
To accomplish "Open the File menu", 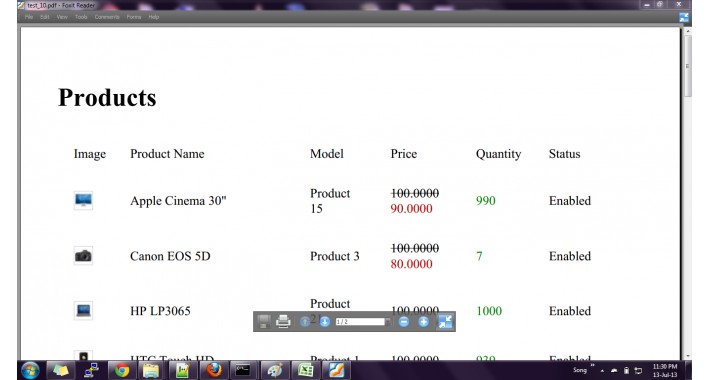I will click(29, 17).
